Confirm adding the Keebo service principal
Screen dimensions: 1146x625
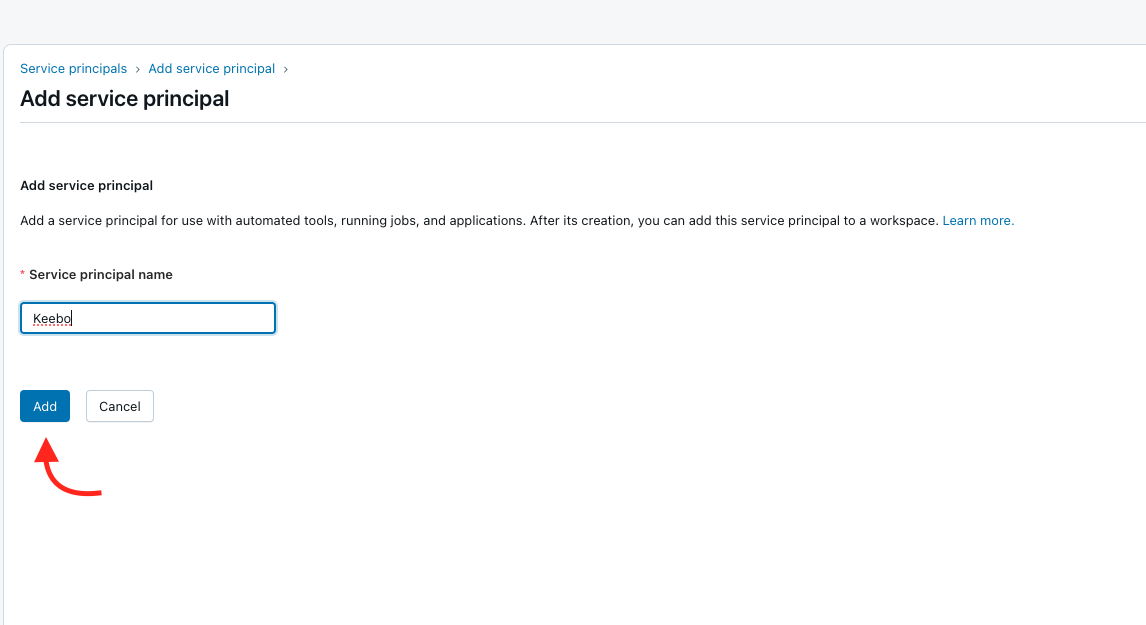click(44, 406)
